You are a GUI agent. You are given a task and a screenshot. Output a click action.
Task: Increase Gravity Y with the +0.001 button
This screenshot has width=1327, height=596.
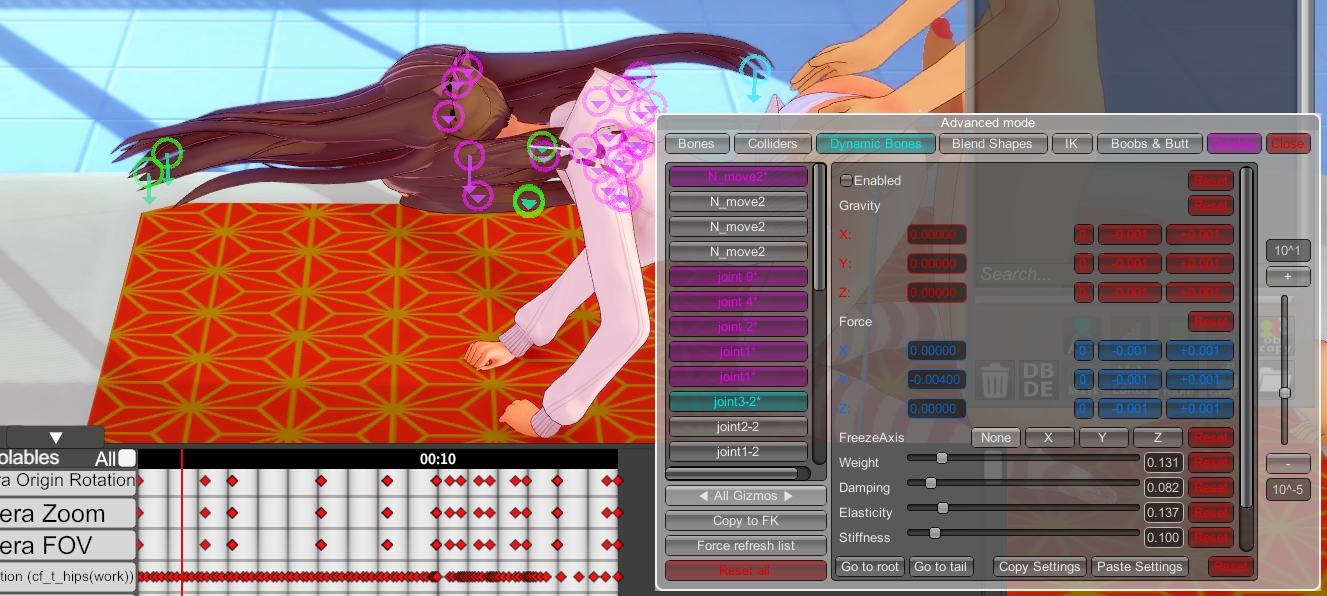(1200, 264)
